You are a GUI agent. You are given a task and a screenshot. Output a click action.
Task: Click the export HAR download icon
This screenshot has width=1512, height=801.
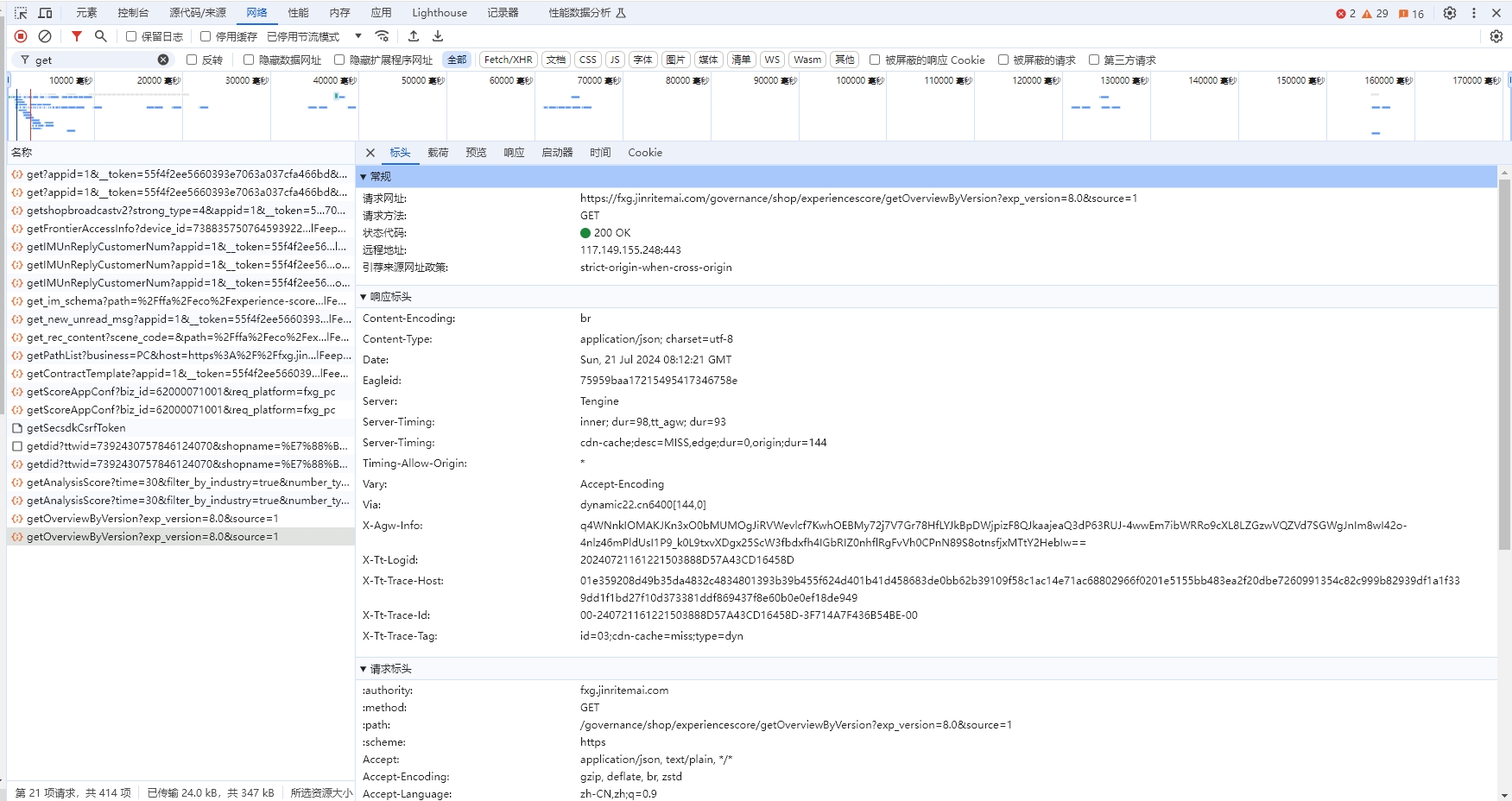438,36
